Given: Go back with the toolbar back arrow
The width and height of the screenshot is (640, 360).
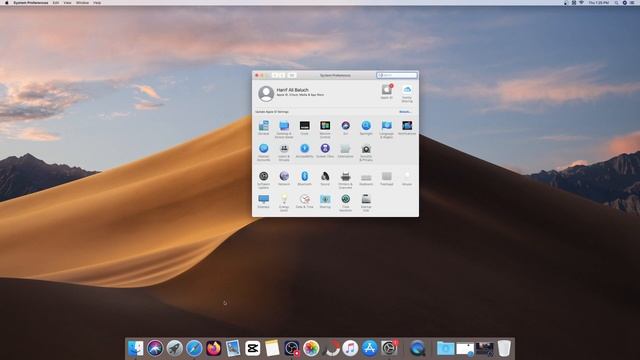Looking at the screenshot, I should [x=275, y=75].
